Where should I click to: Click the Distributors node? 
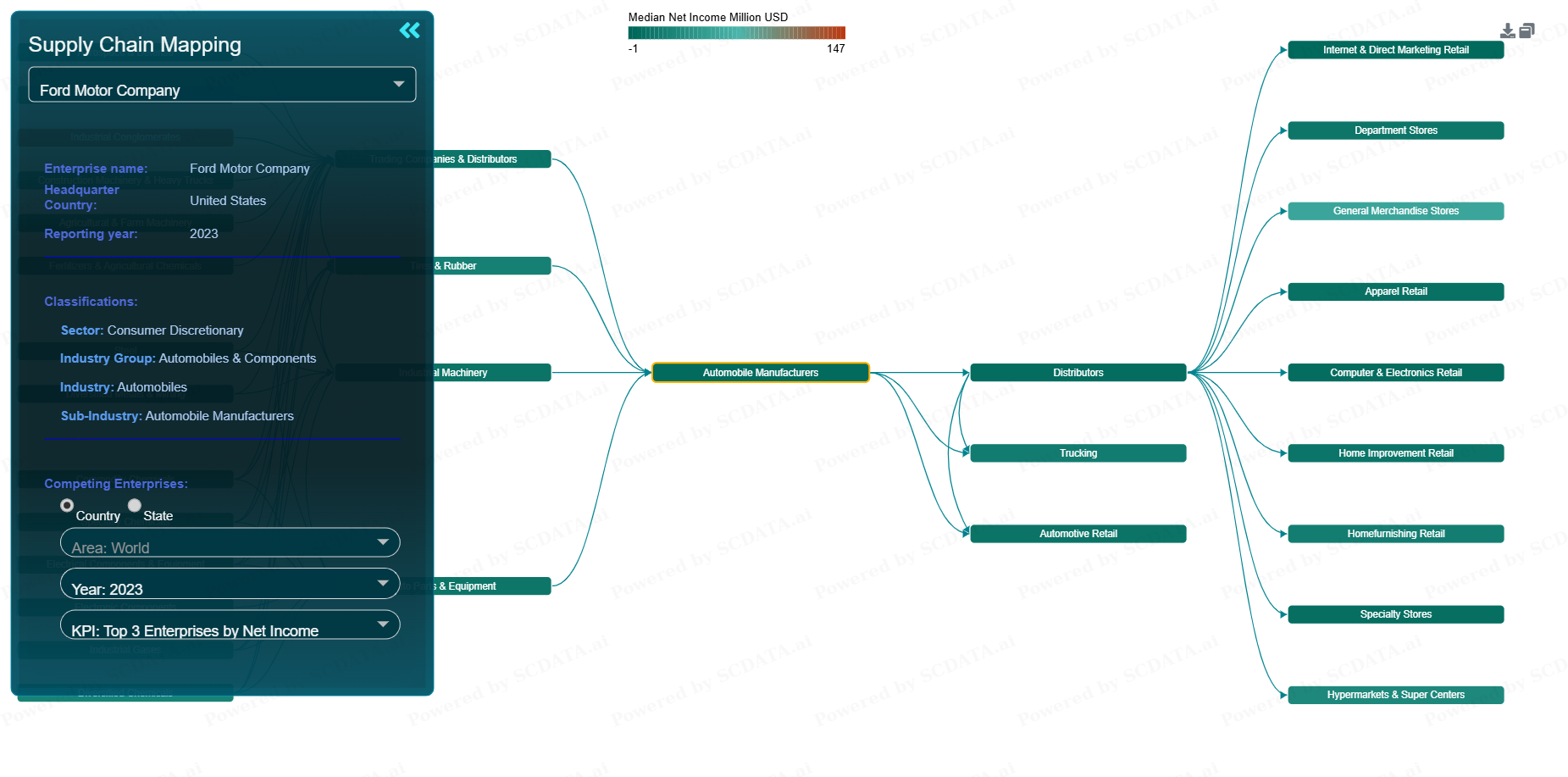tap(1078, 373)
